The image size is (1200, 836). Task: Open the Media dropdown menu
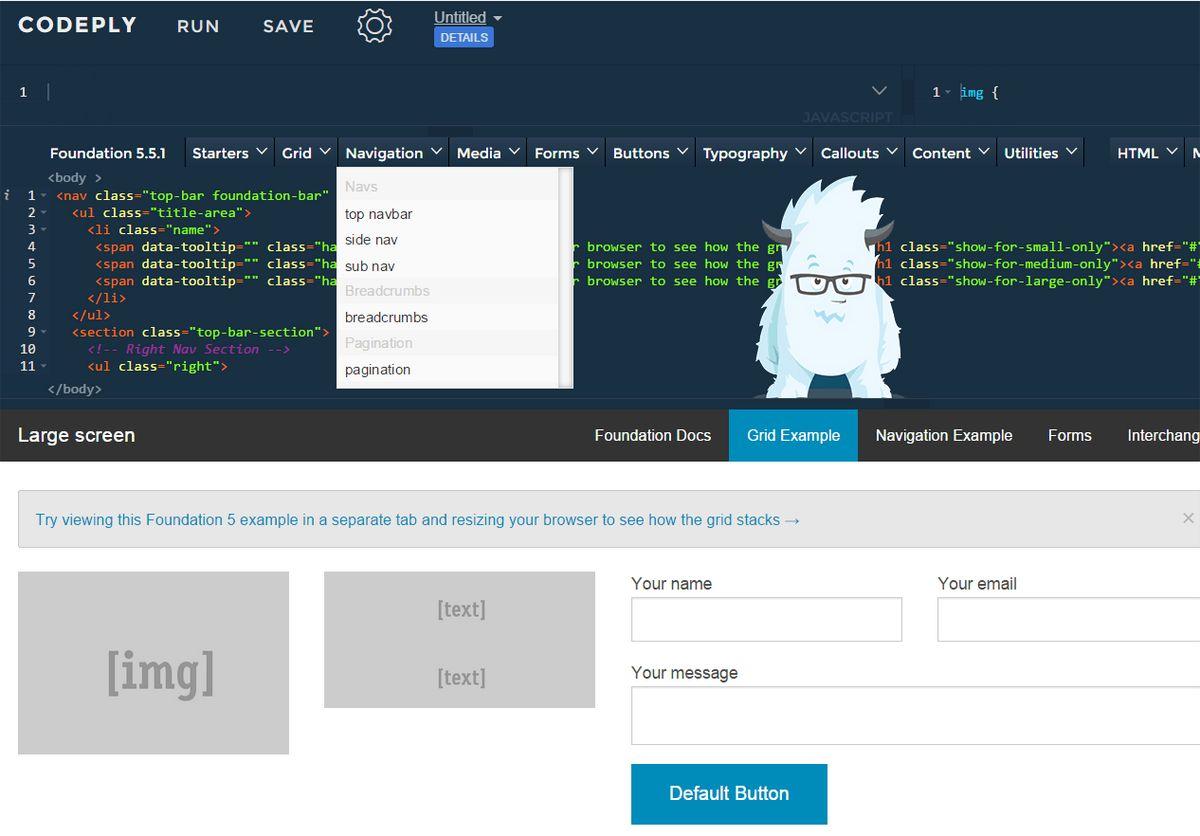point(488,153)
